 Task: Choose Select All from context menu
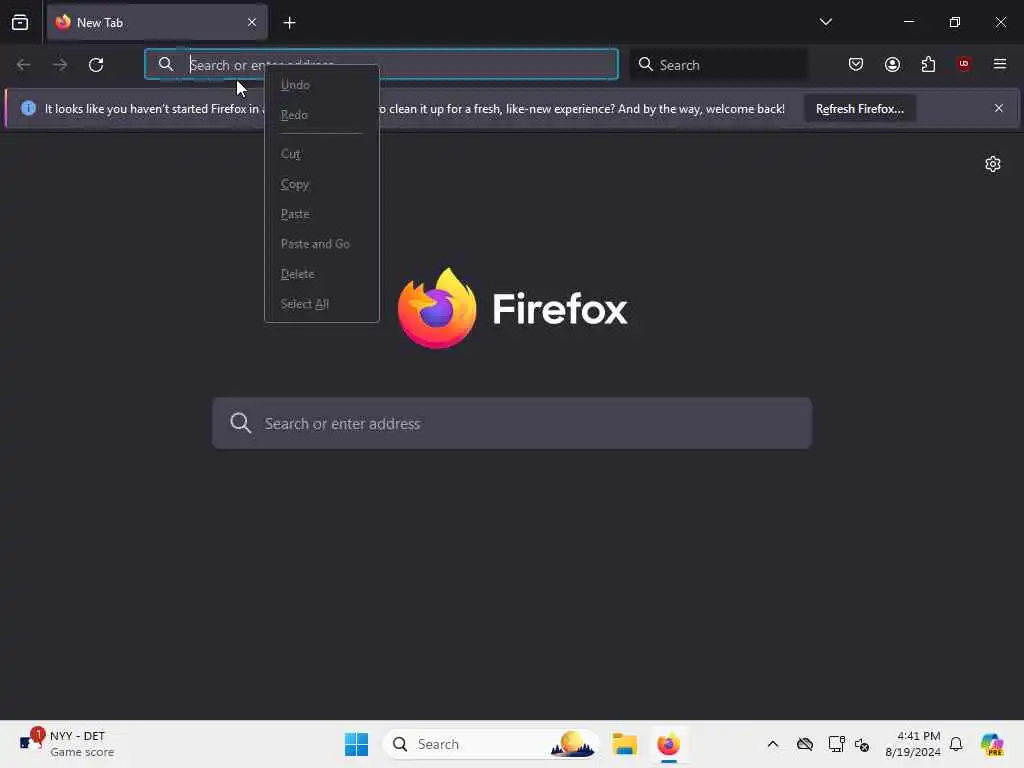coord(321,304)
